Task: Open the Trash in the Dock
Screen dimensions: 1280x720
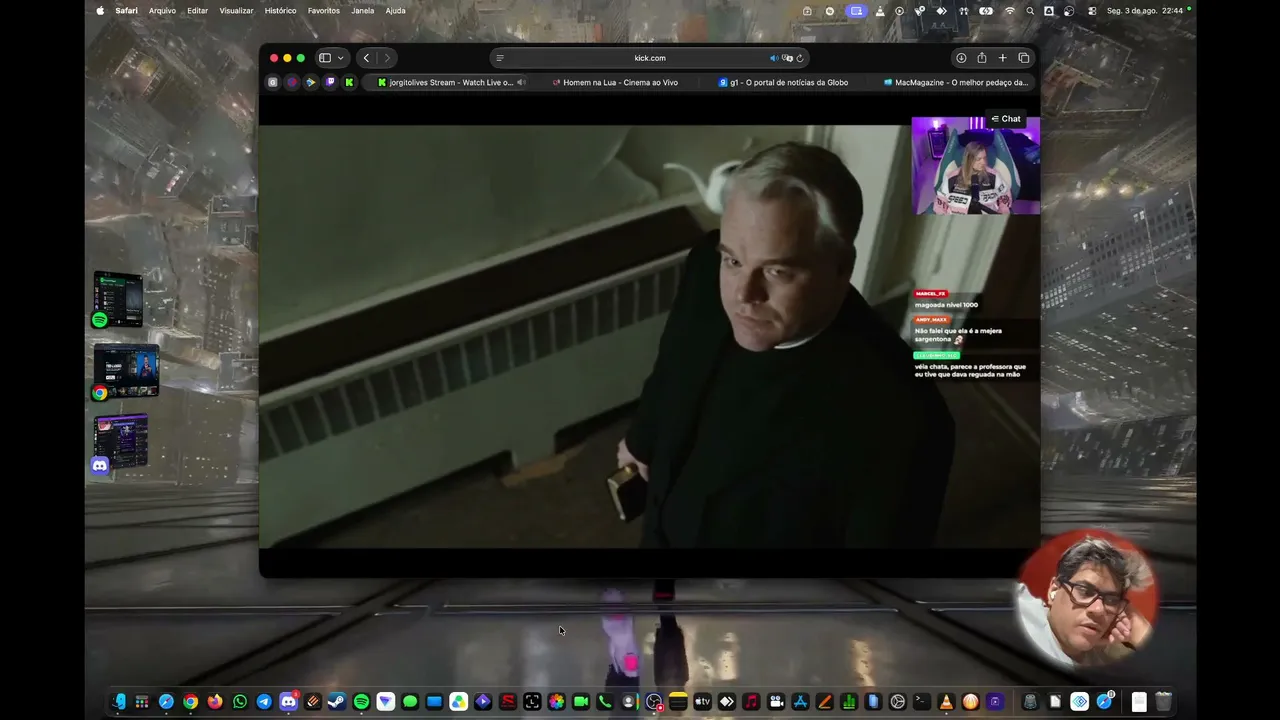Action: point(1163,702)
